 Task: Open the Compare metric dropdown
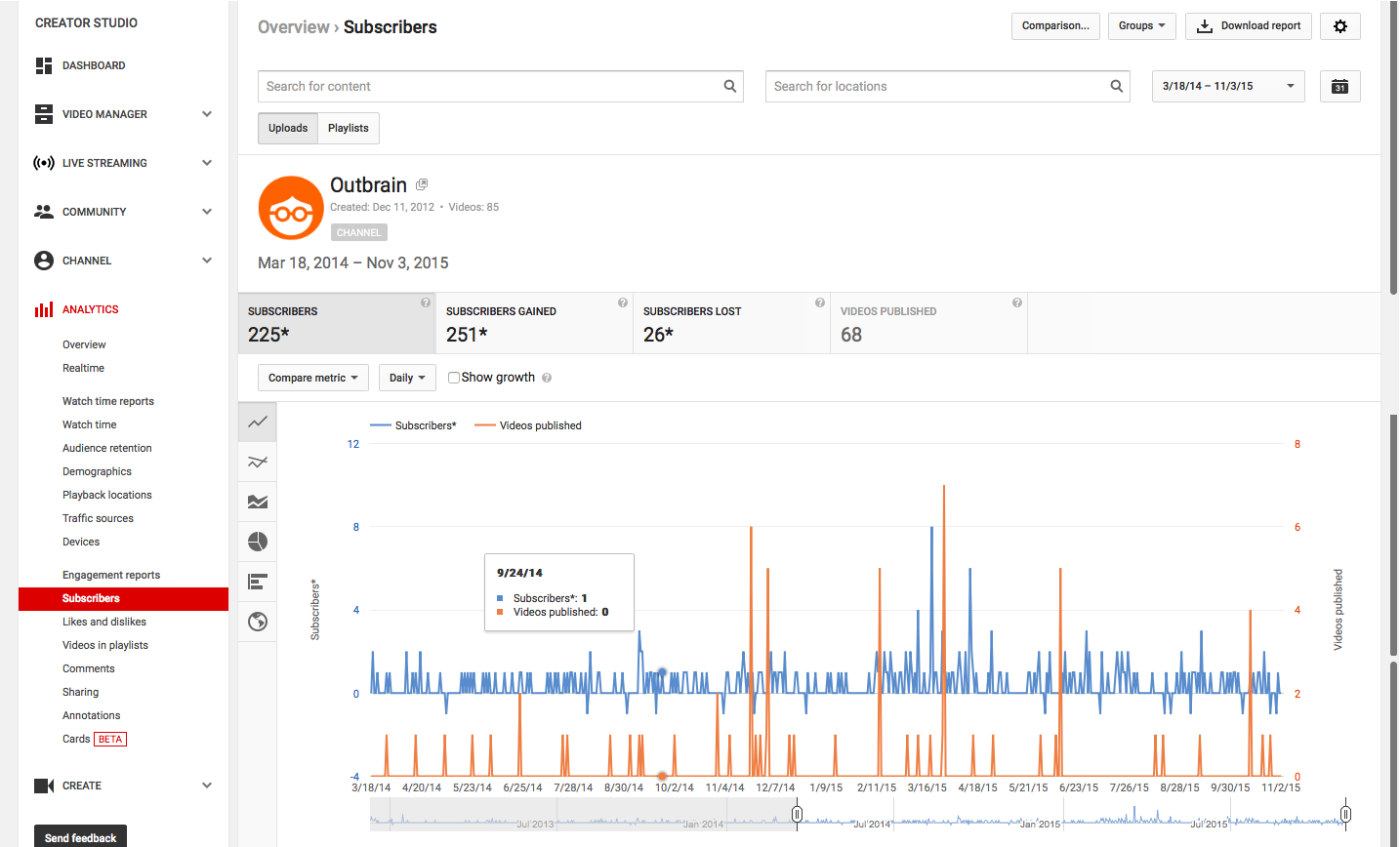pos(312,378)
